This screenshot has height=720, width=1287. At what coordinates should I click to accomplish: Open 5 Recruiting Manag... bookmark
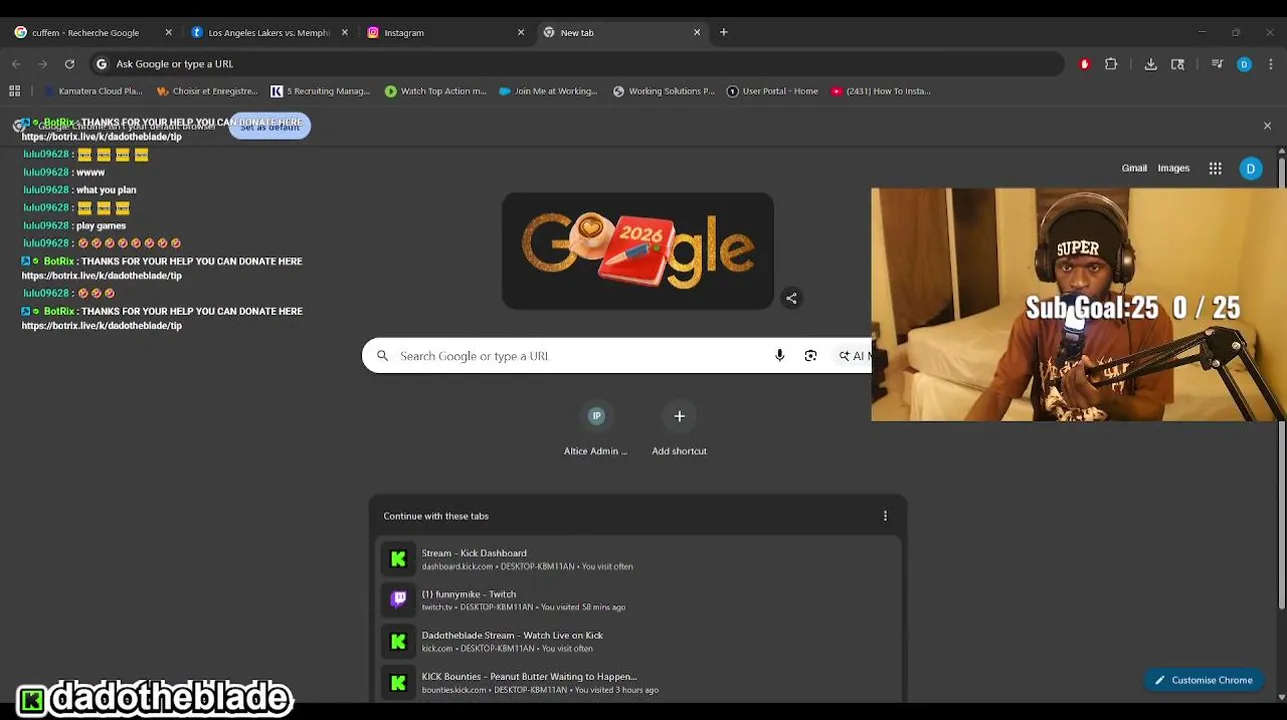[320, 91]
